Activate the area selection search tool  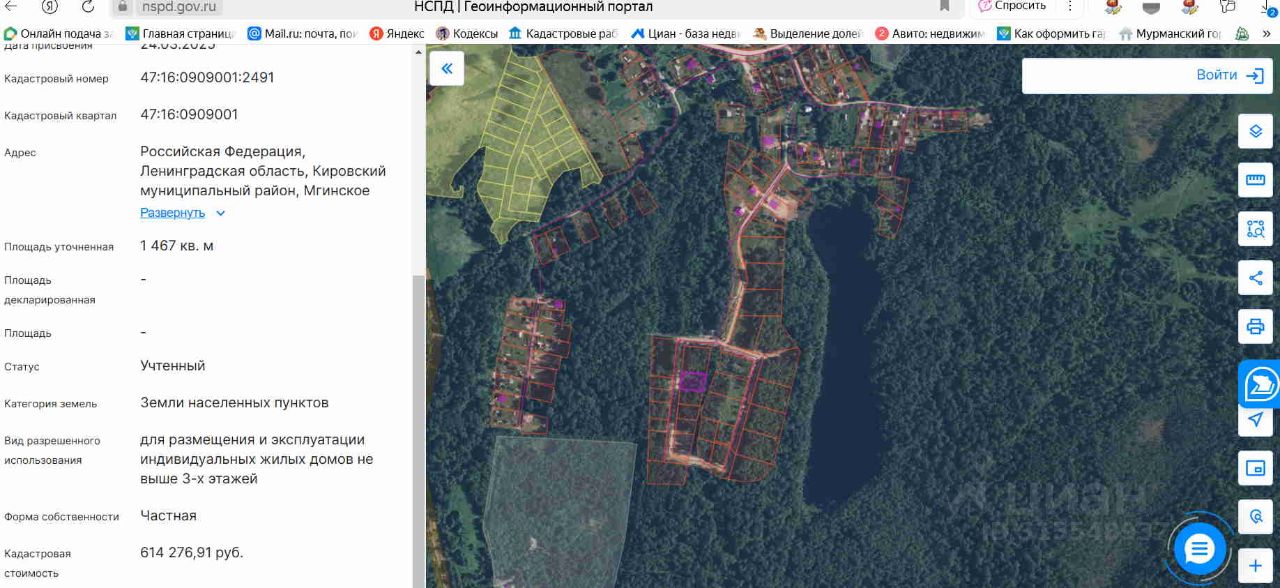point(1255,229)
